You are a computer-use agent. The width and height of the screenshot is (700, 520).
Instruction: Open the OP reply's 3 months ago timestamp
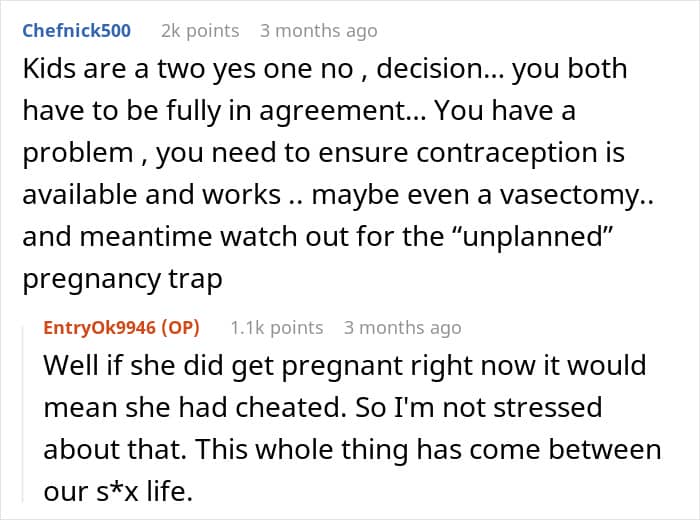403,328
